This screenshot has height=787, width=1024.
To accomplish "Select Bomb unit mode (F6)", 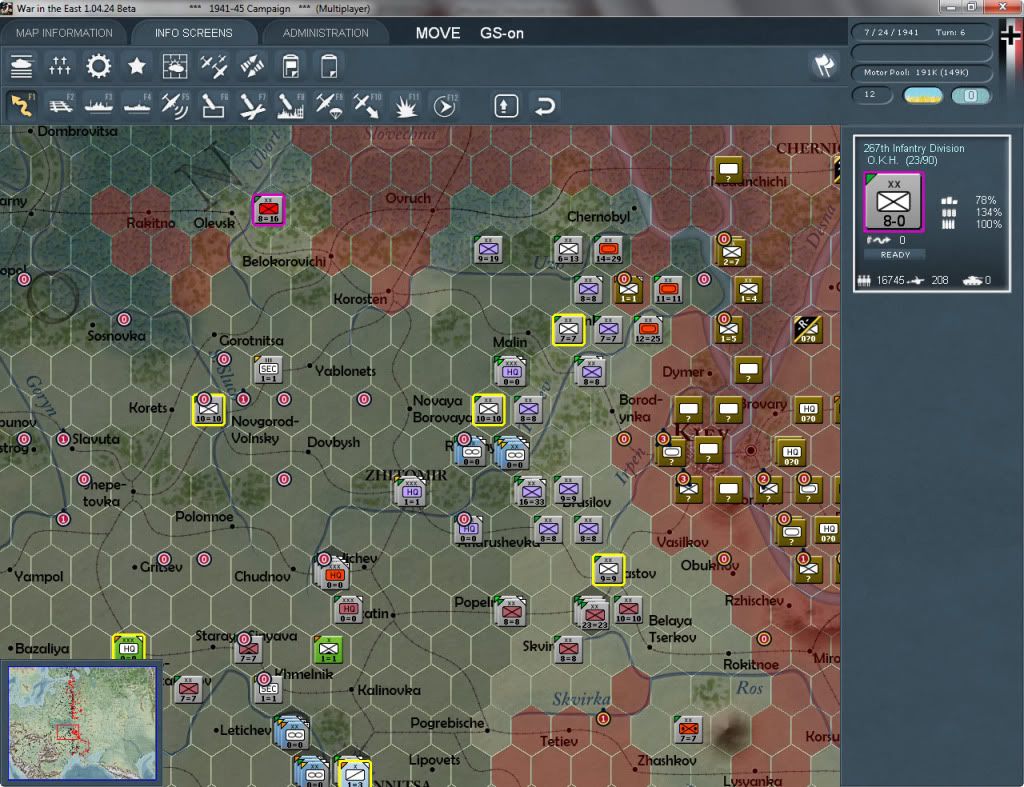I will (x=214, y=105).
